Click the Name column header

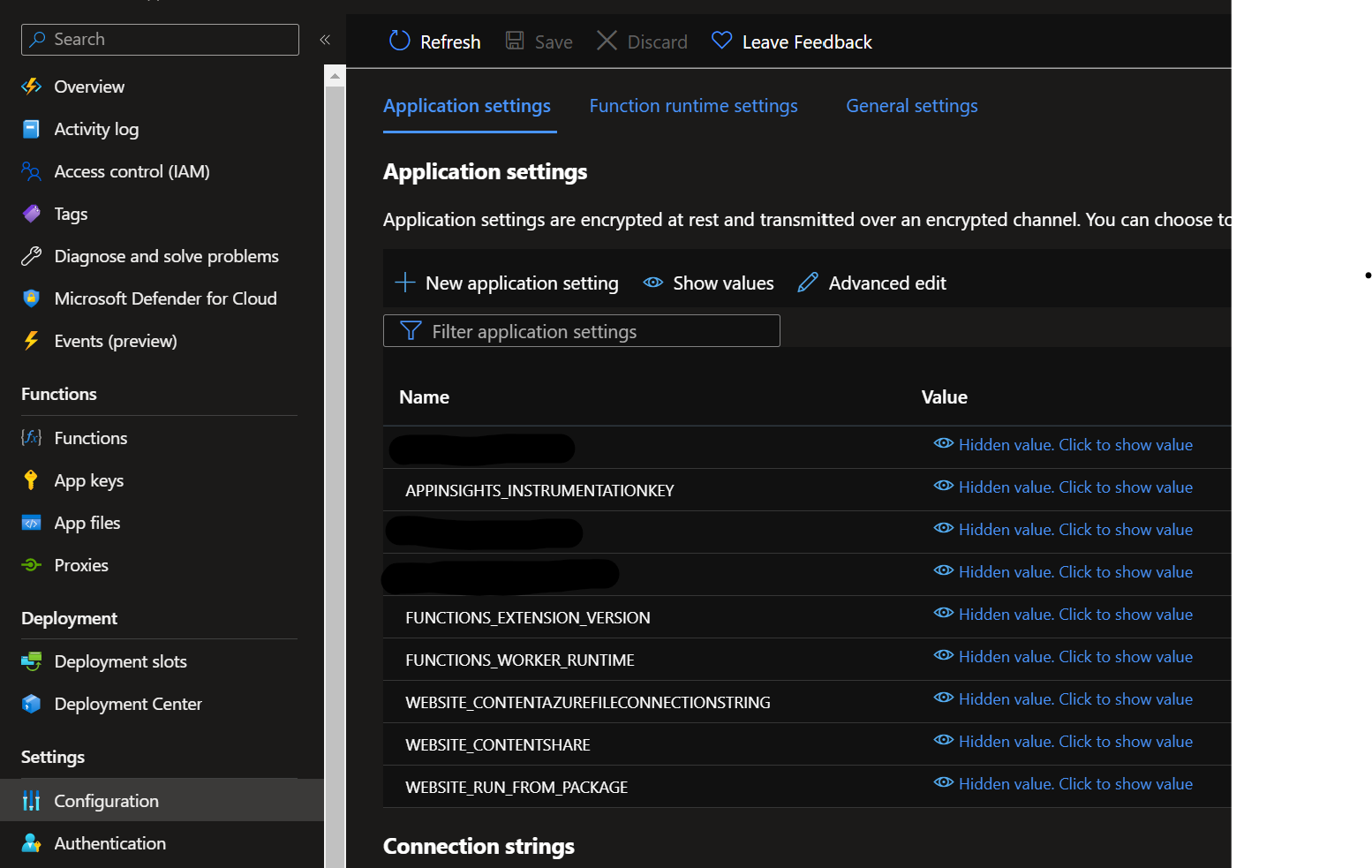[424, 397]
